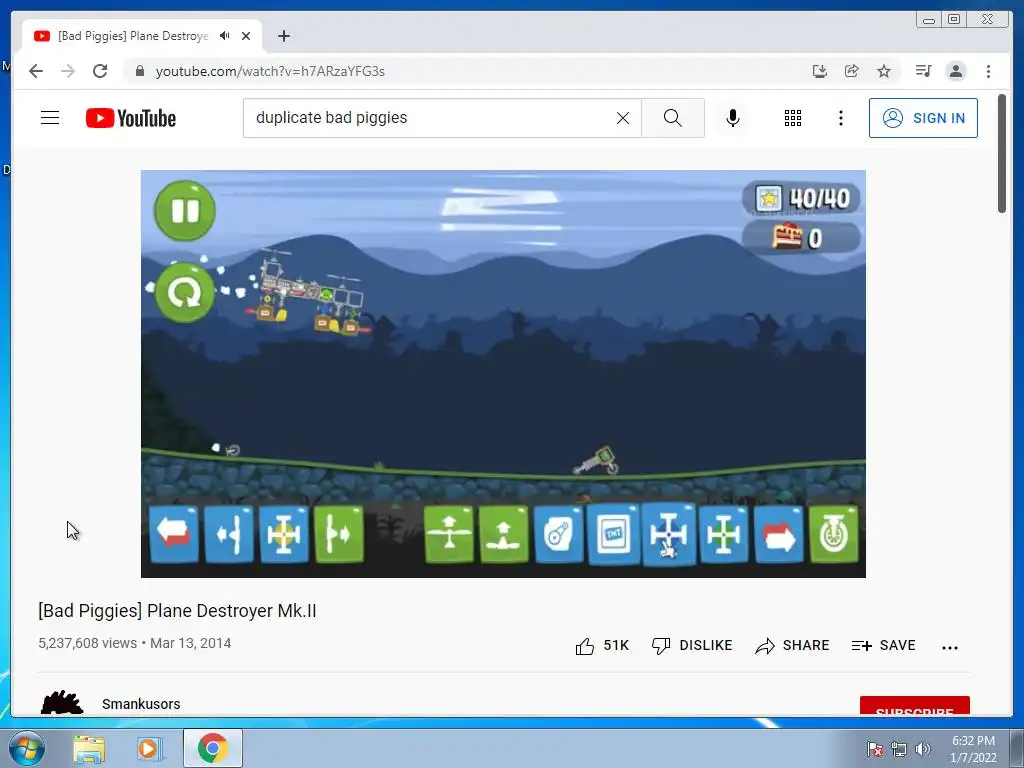Click the SHARE button

point(792,646)
